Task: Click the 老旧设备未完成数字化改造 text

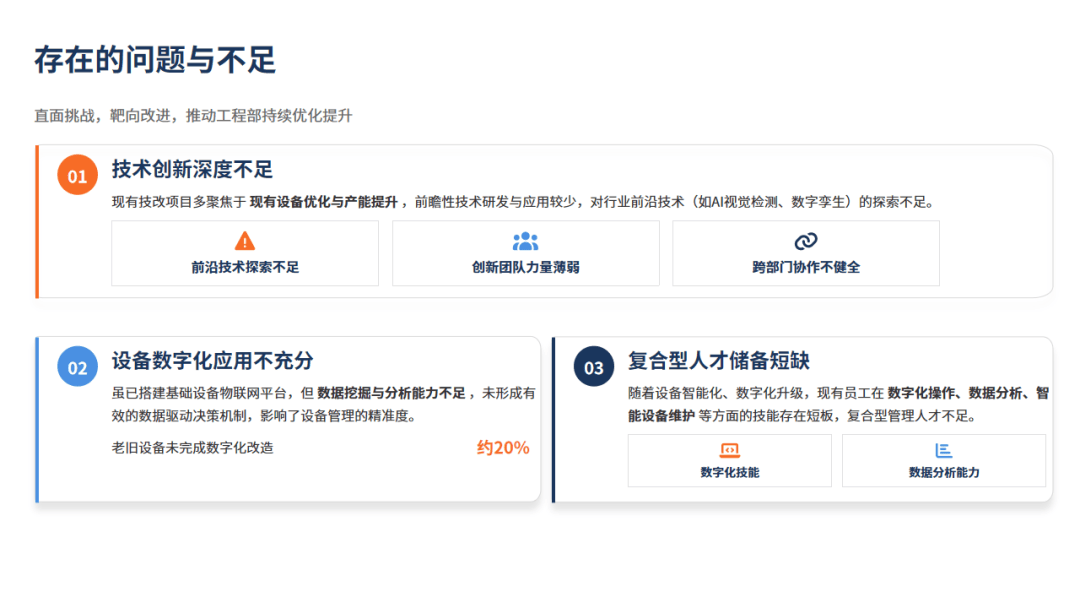Action: pyautogui.click(x=192, y=448)
